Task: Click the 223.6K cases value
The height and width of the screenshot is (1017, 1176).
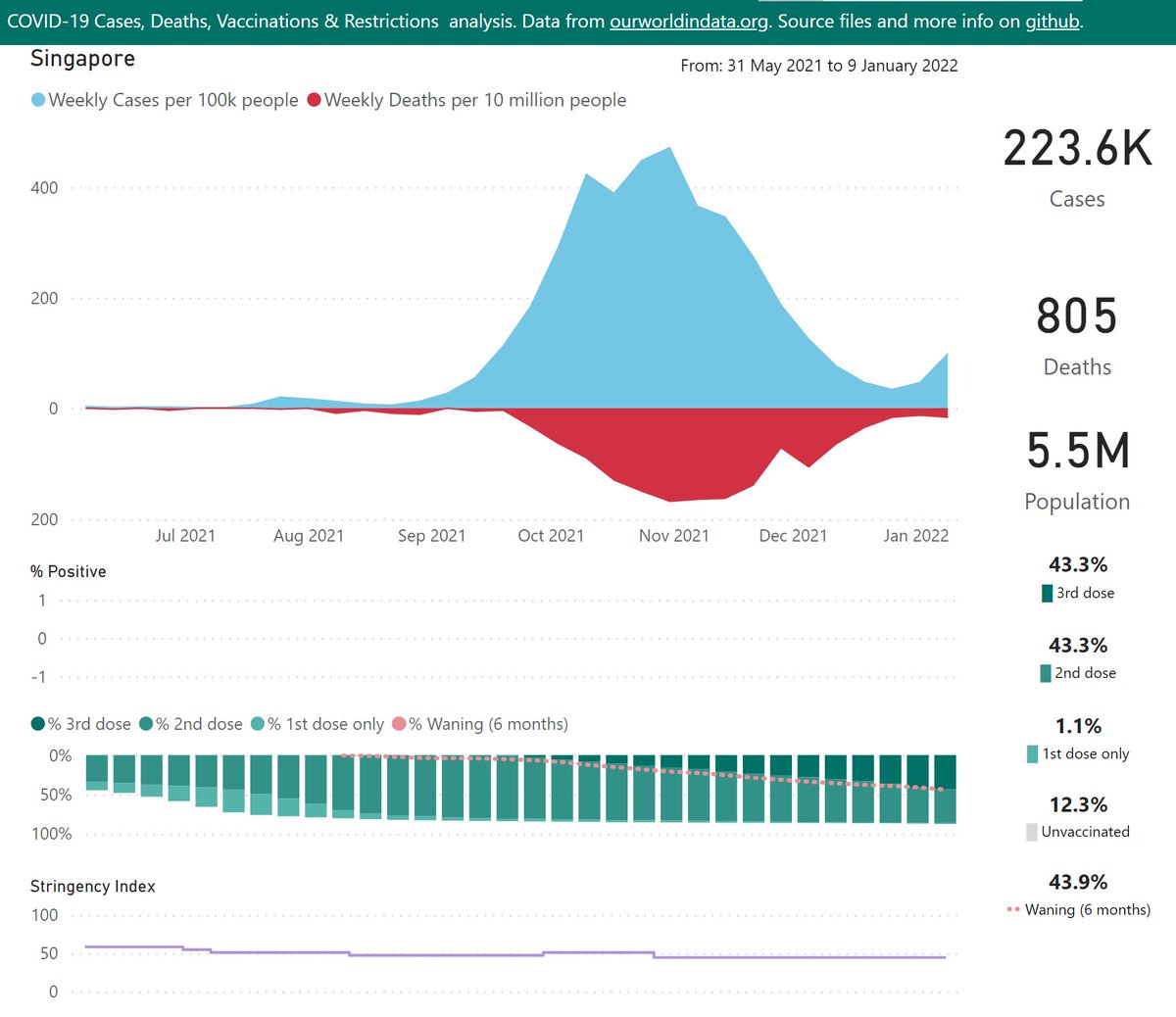Action: coord(1078,149)
